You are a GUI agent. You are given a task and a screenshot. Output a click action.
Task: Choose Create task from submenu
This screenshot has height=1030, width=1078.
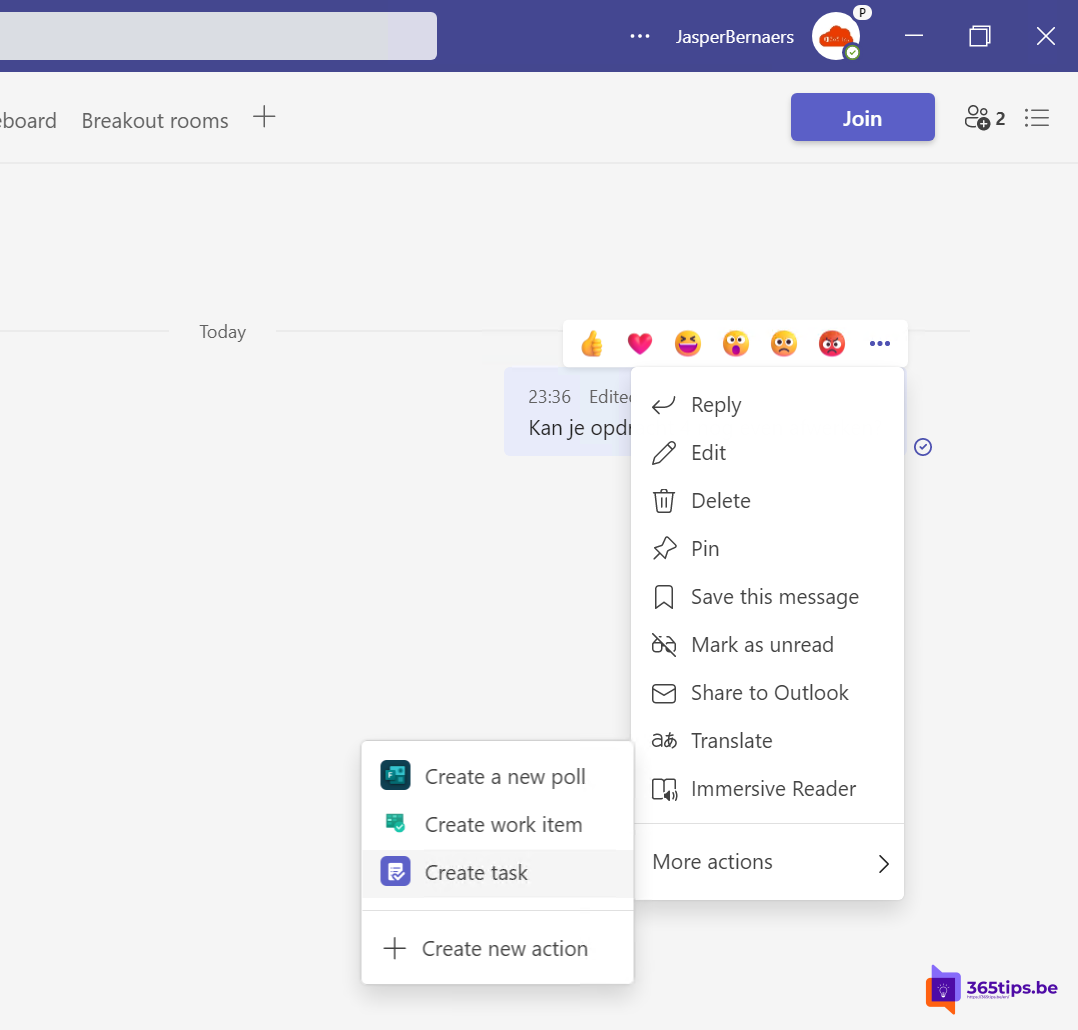pos(498,873)
